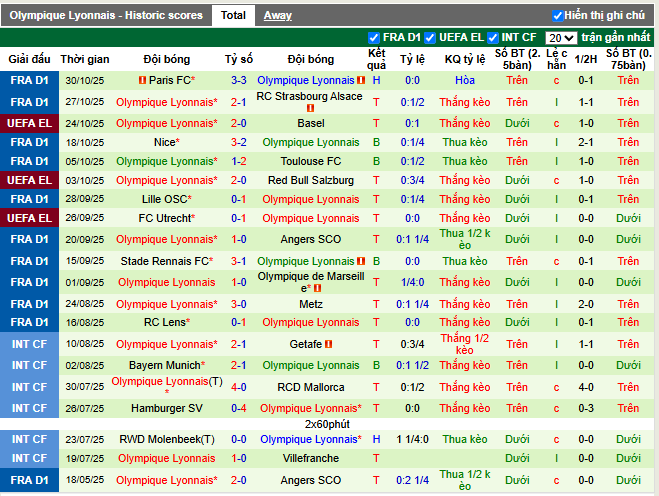The width and height of the screenshot is (659, 496).
Task: Open the Hamburger SV team link
Action: tap(166, 408)
